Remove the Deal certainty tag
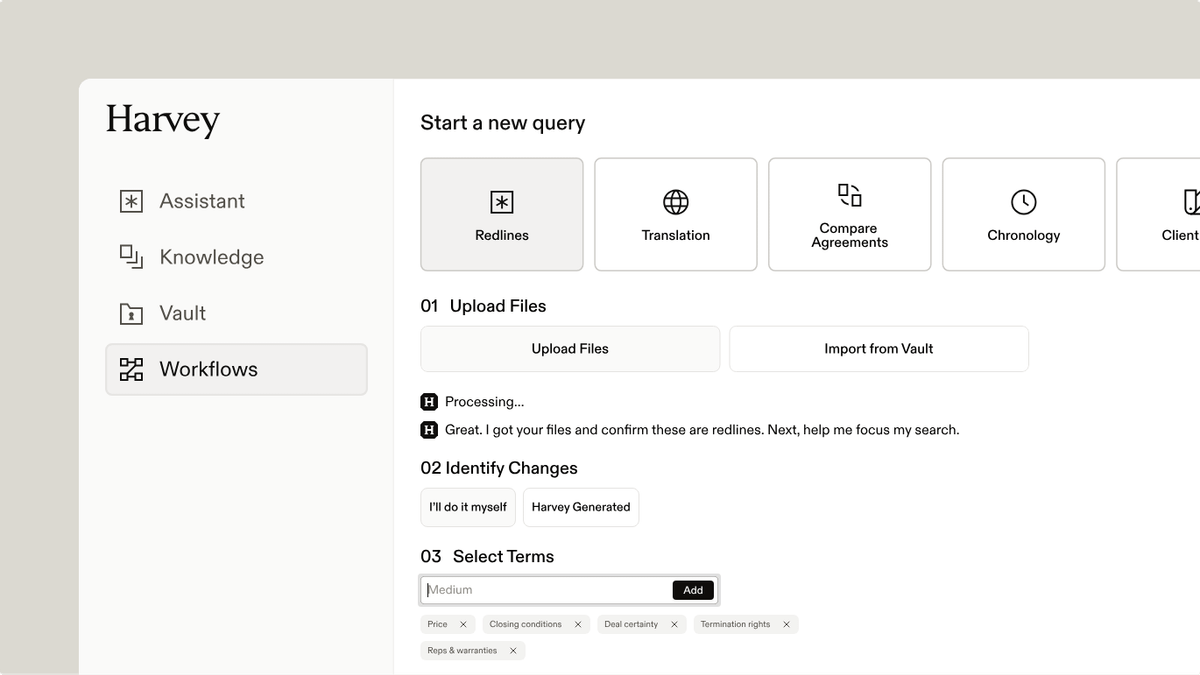 674,624
